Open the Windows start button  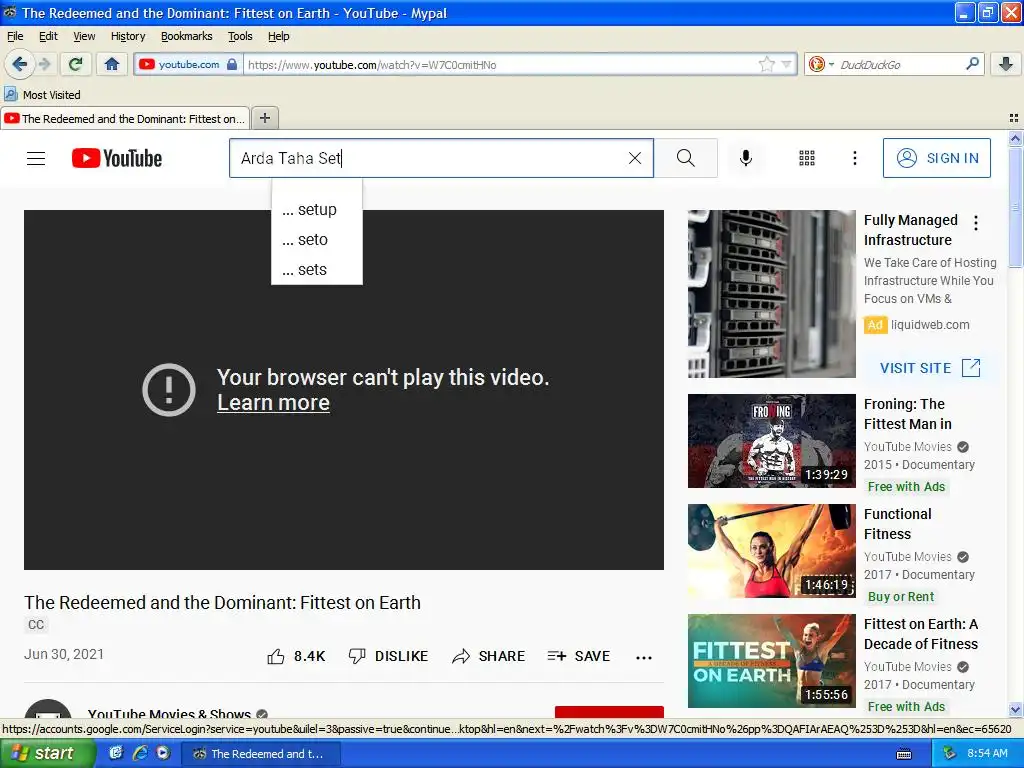[47, 754]
